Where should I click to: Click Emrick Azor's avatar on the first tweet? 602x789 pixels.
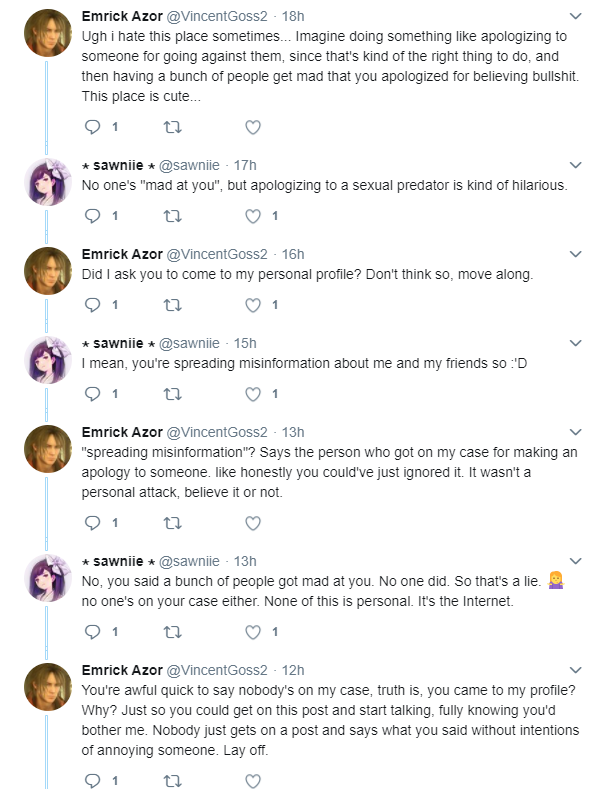click(48, 33)
